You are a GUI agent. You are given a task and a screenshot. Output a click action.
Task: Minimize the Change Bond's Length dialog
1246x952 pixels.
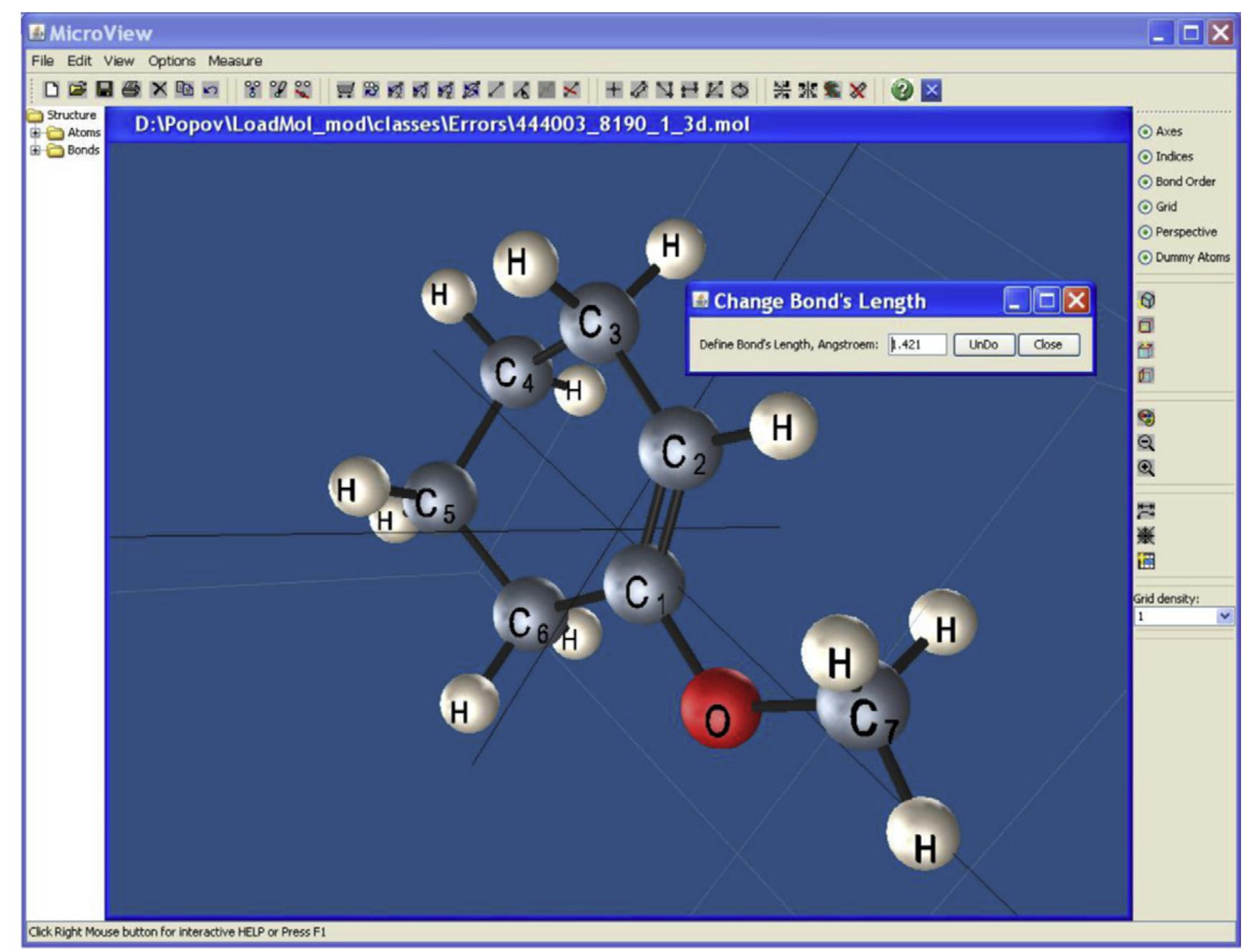tap(1016, 301)
